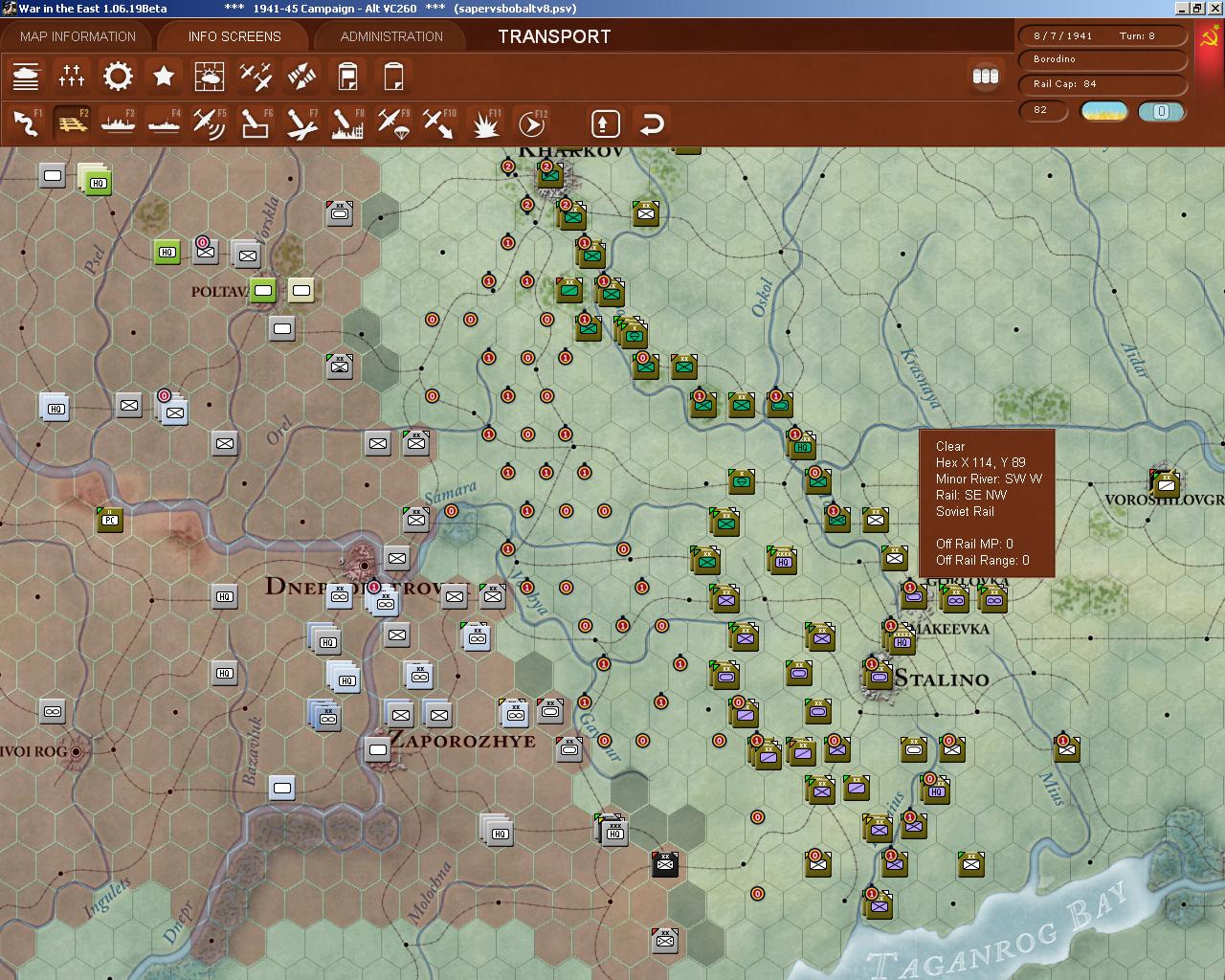Click the Oskol river label
1225x980 pixels.
(x=763, y=298)
